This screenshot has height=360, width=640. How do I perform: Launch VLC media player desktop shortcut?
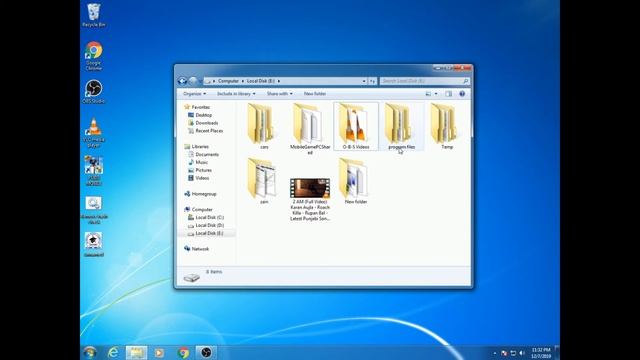tap(93, 132)
